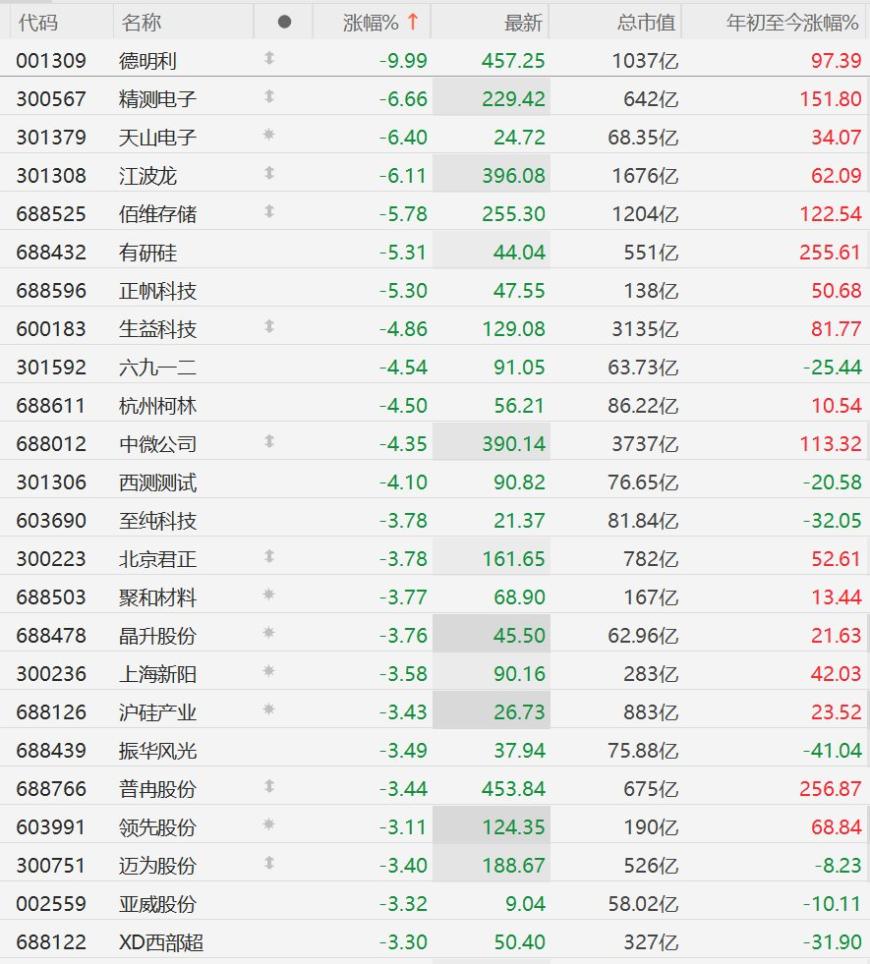
Task: Select stock code 301379
Action: tap(51, 137)
